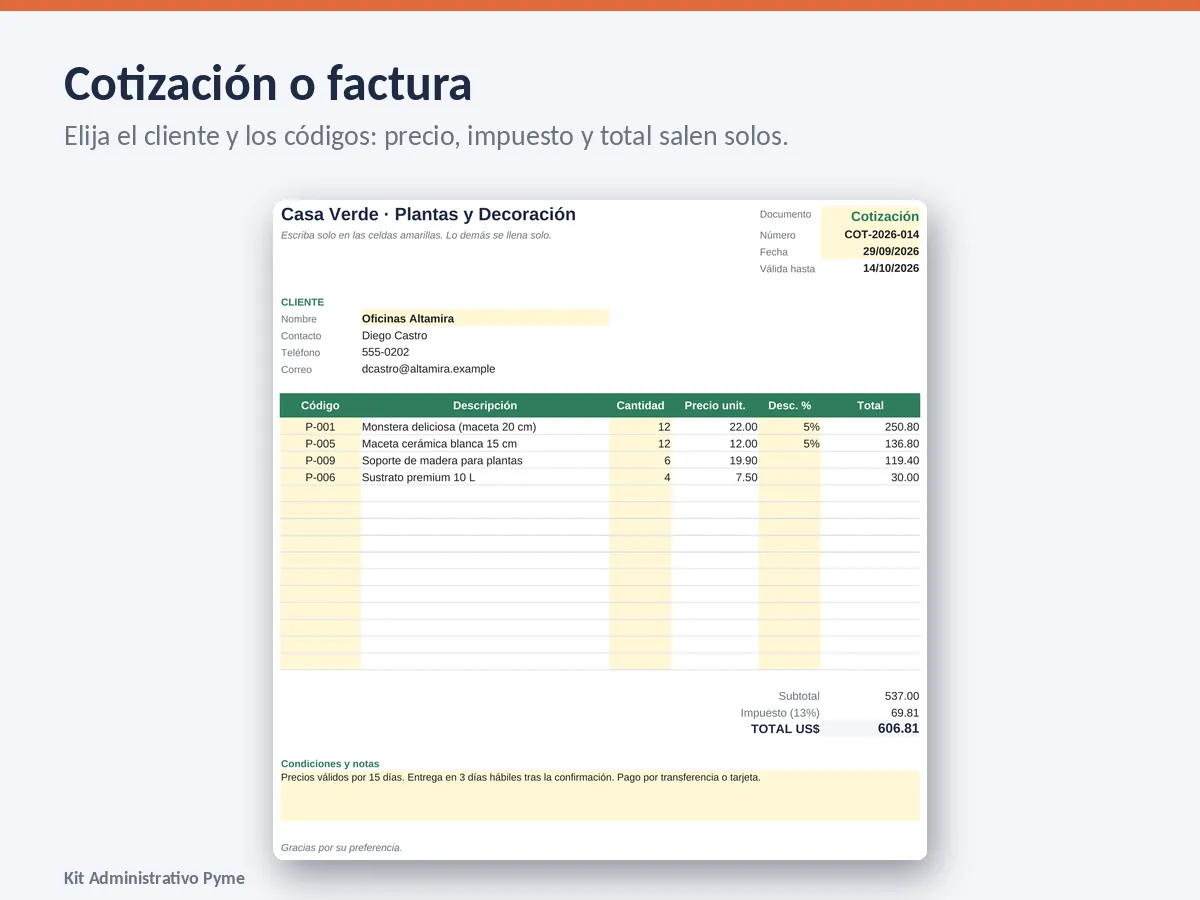Click unit price '22.00'
Image resolution: width=1200 pixels, height=900 pixels.
[743, 427]
